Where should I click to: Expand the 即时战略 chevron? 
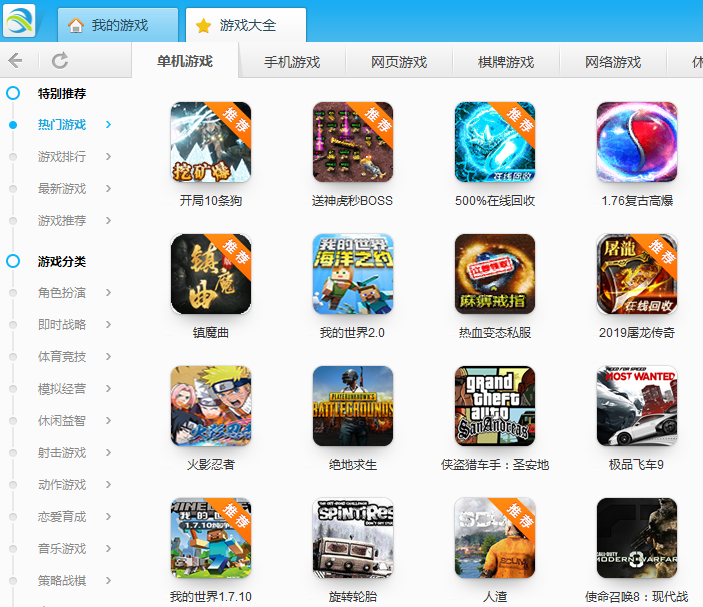[x=108, y=325]
